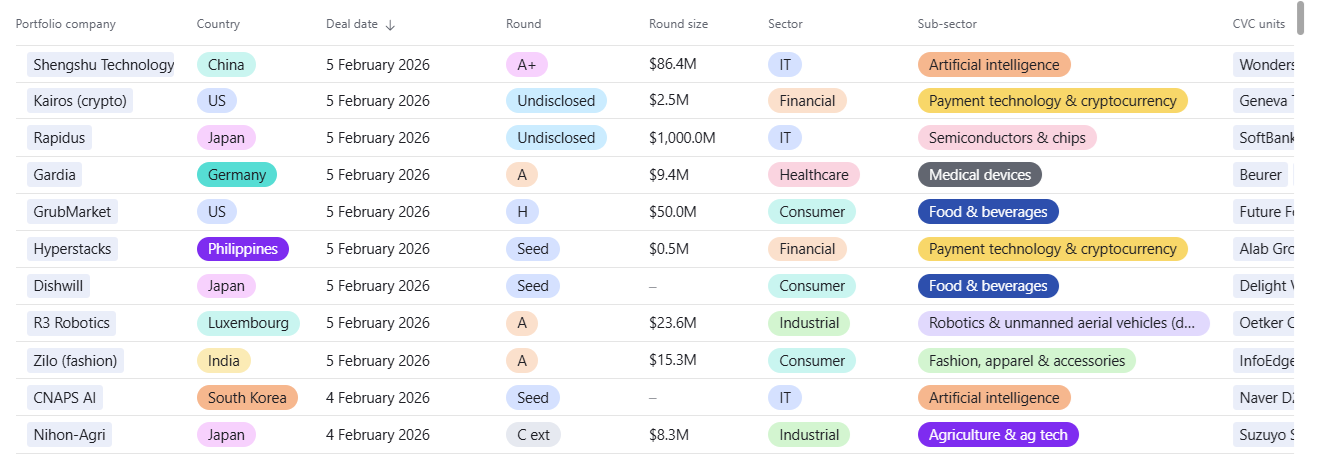Click the Sub-sector column header
Image resolution: width=1322 pixels, height=456 pixels.
(x=947, y=24)
